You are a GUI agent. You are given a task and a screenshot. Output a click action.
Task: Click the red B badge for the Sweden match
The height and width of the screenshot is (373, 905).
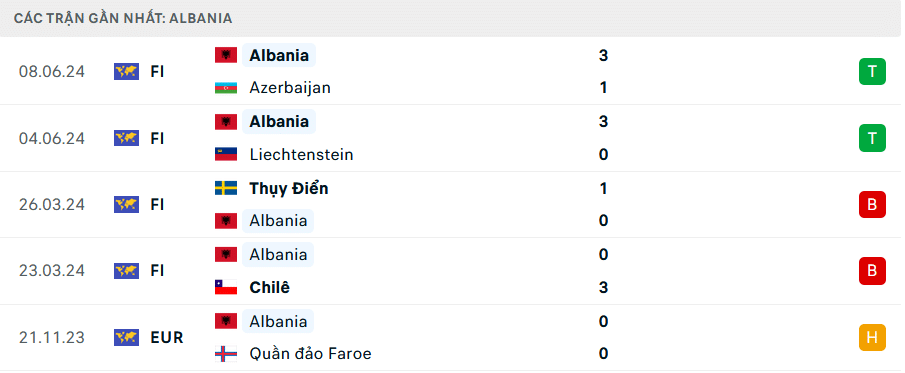(x=872, y=204)
